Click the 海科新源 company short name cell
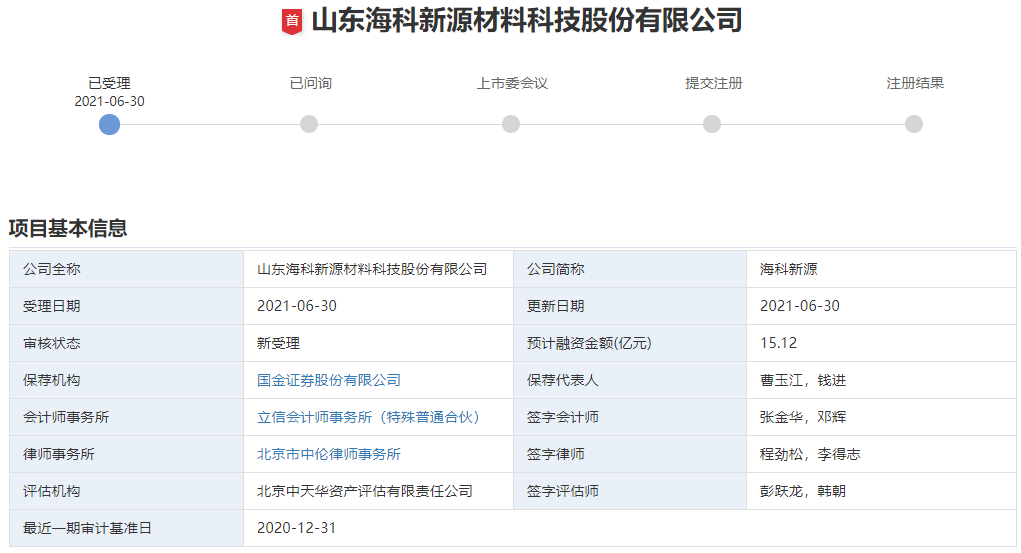 coord(789,269)
